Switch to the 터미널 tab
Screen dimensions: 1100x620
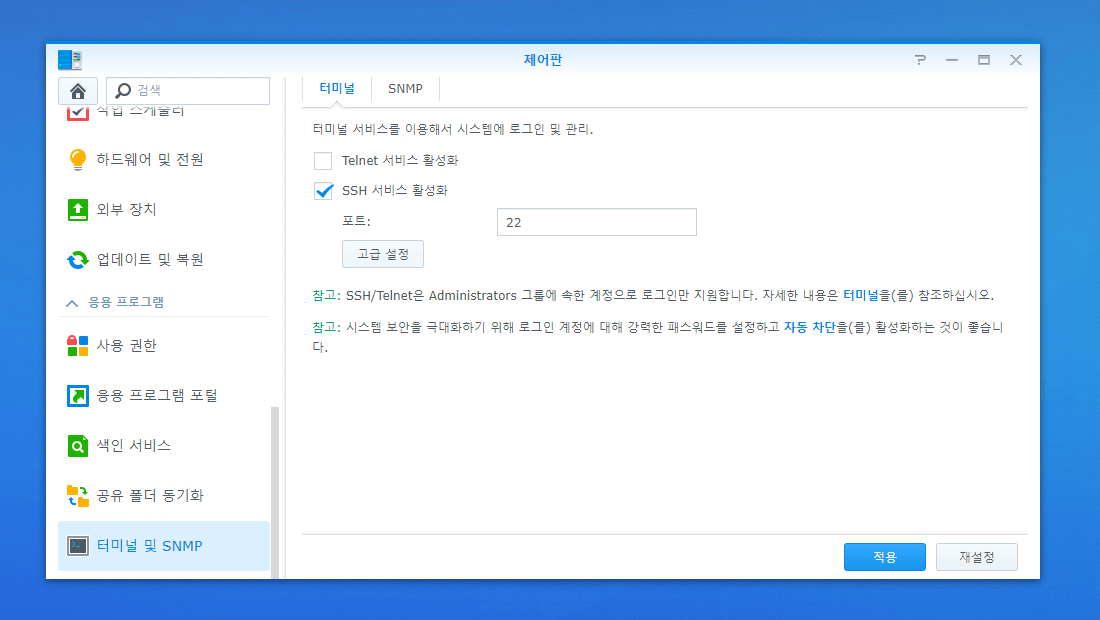(x=337, y=88)
